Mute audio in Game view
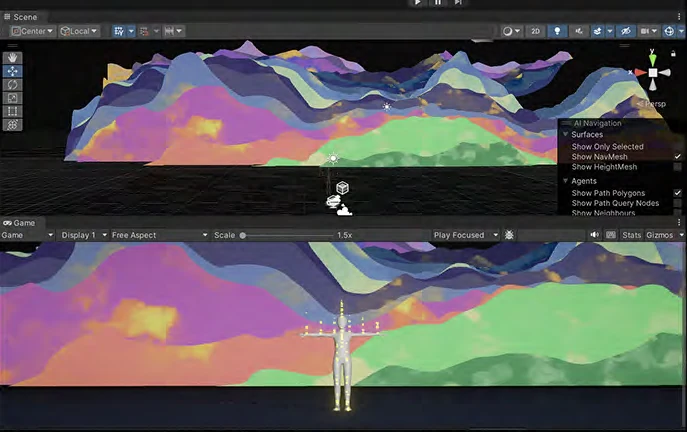The height and width of the screenshot is (432, 687). (594, 235)
